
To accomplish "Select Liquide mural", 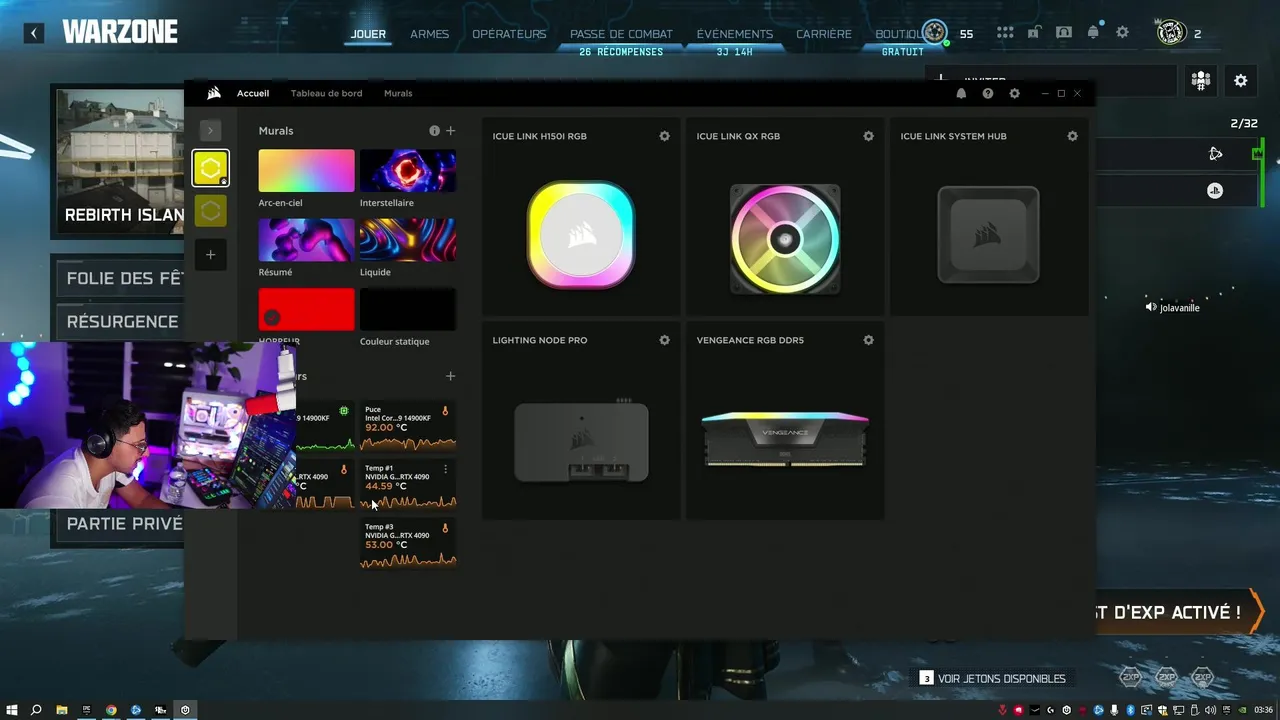I will [408, 240].
